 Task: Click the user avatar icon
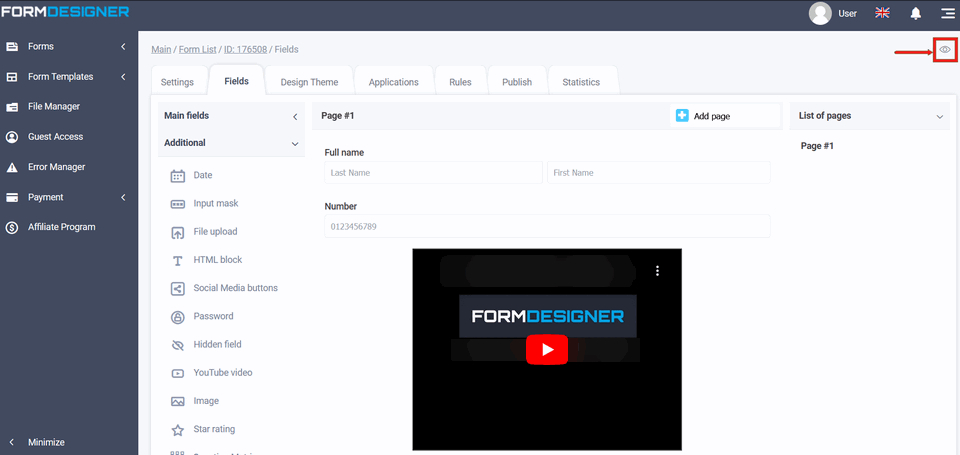pos(820,13)
